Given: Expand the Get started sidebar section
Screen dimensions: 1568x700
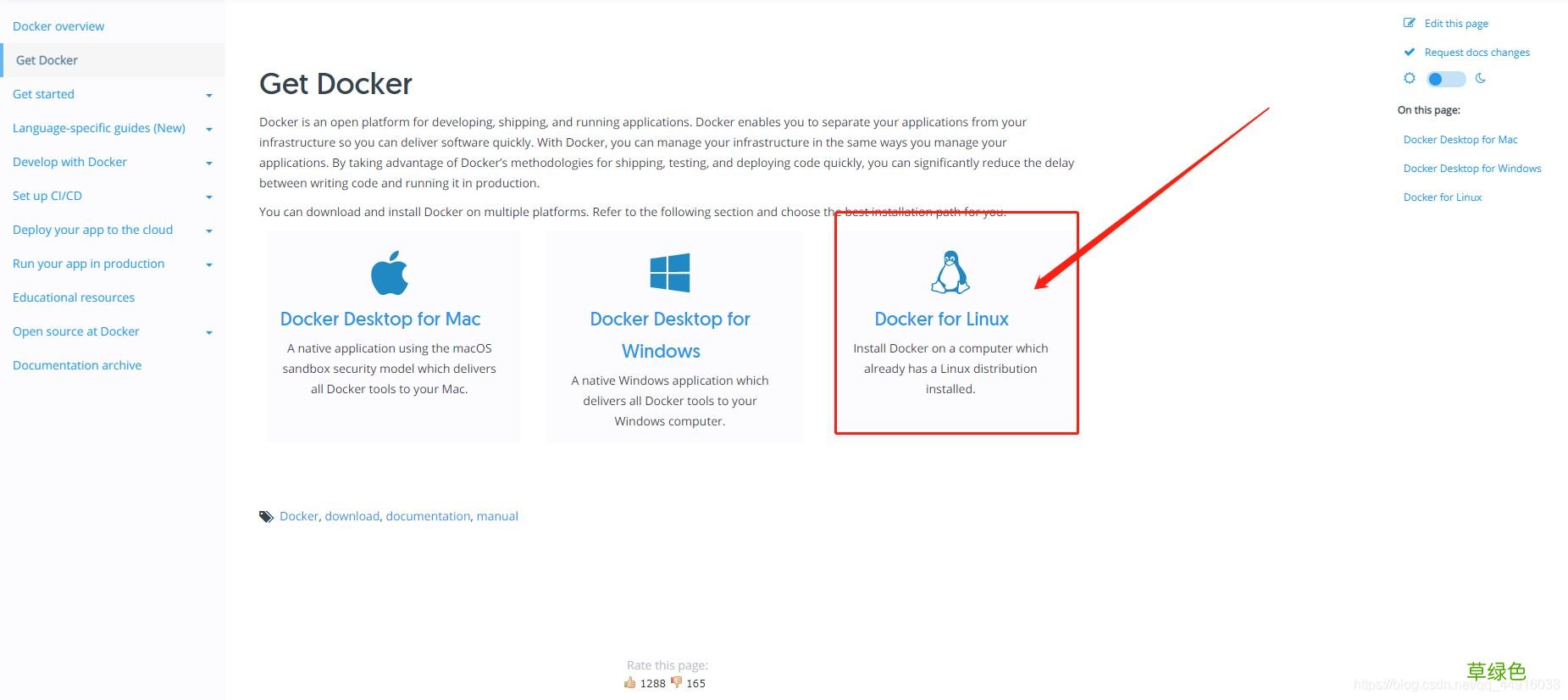Looking at the screenshot, I should [209, 96].
